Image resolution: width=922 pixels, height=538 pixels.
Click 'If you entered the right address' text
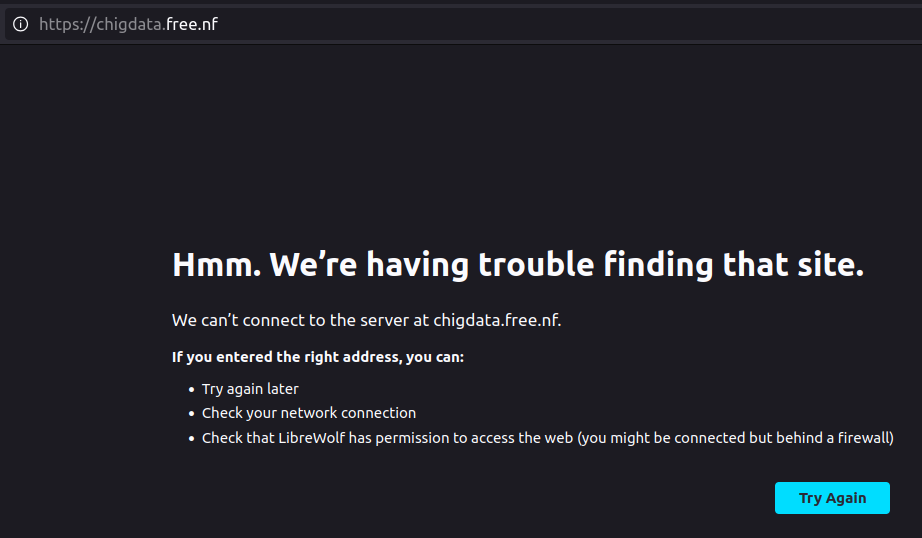pos(285,357)
